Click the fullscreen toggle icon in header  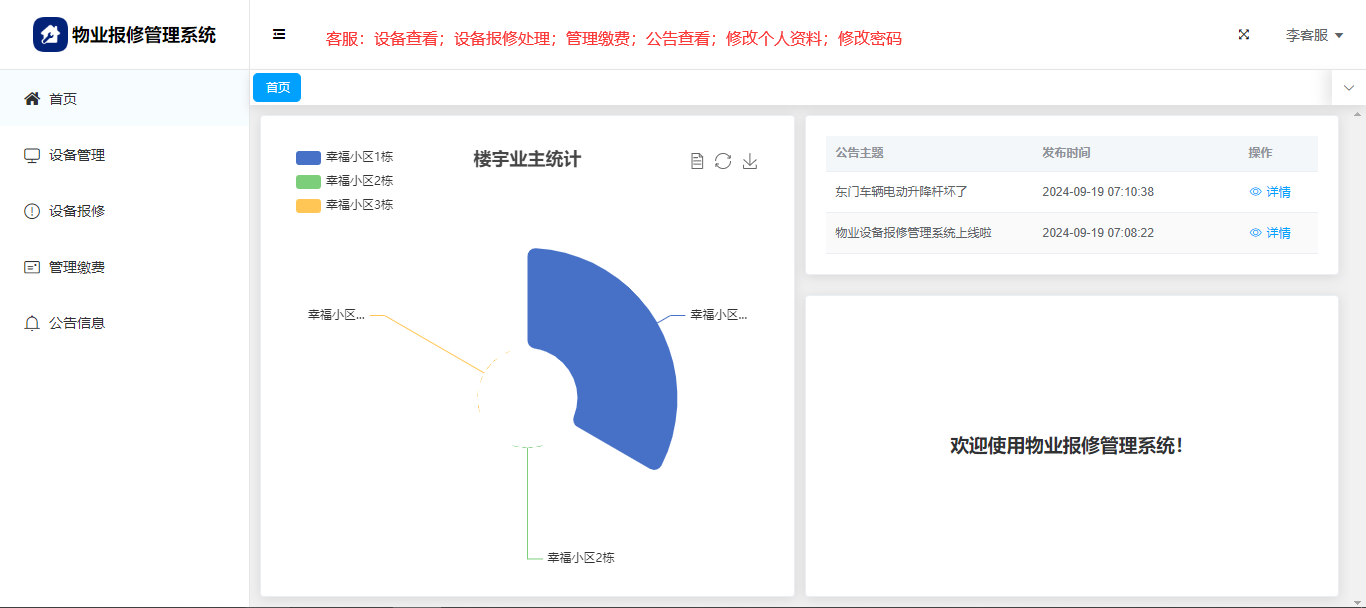1244,34
